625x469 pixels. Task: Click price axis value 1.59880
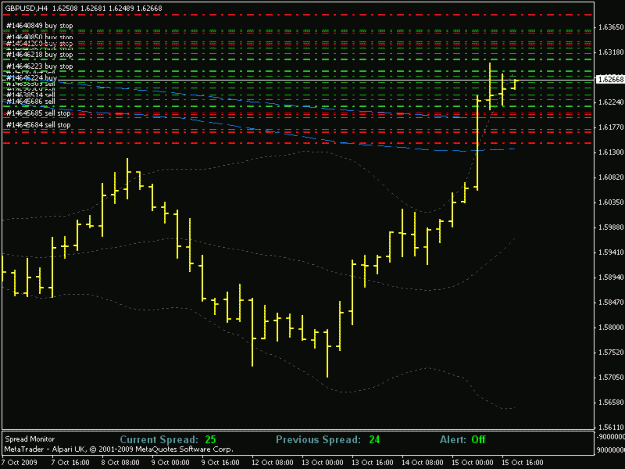[x=611, y=227]
